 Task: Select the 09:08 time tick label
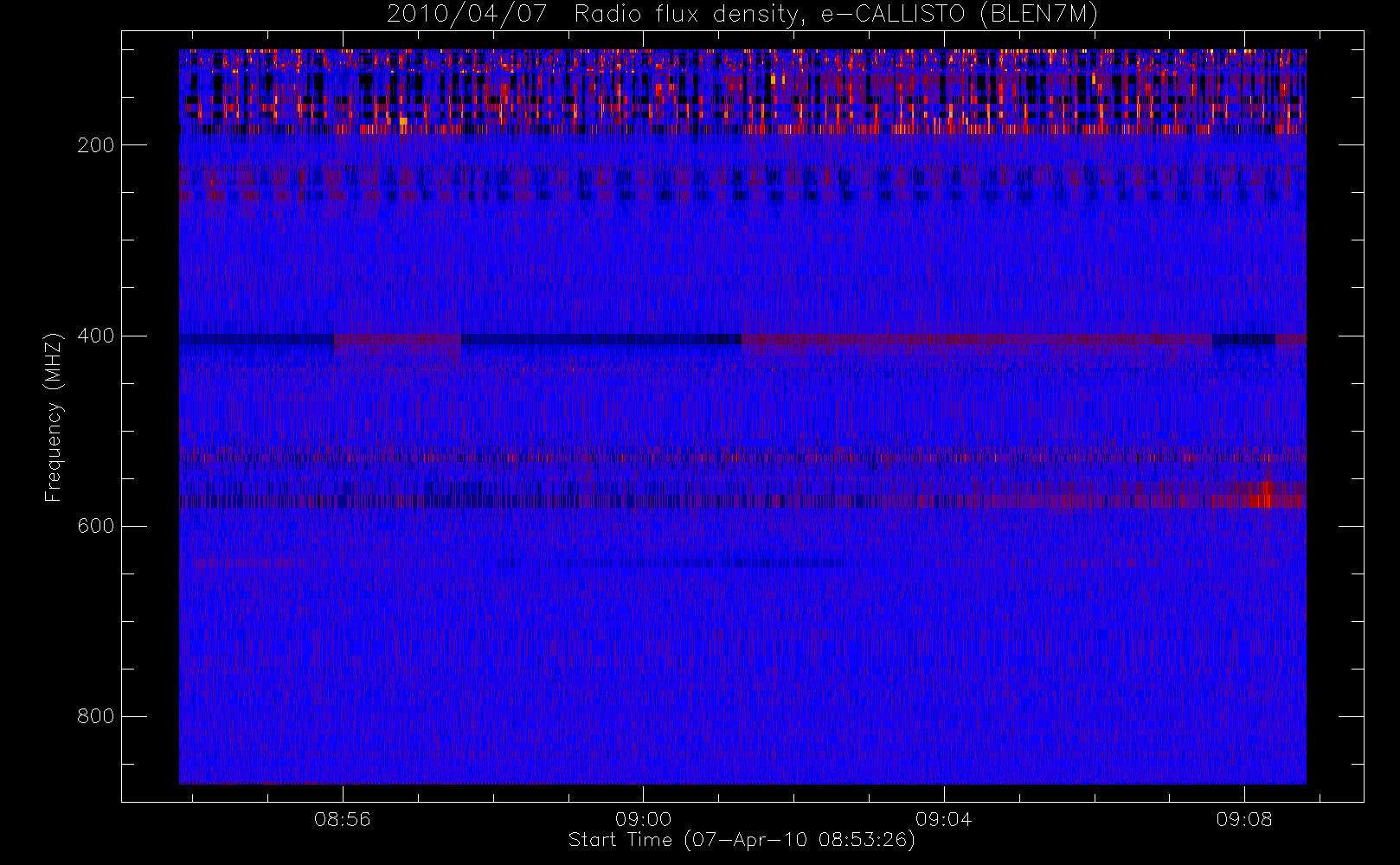[1244, 818]
